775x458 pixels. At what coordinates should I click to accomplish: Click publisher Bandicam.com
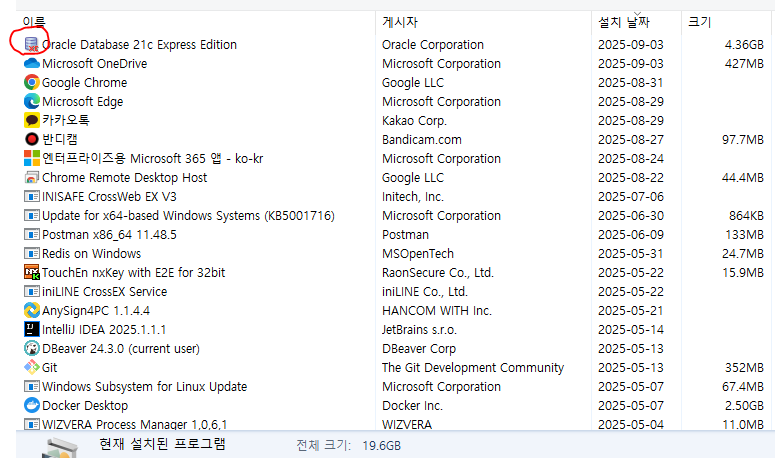pos(422,140)
